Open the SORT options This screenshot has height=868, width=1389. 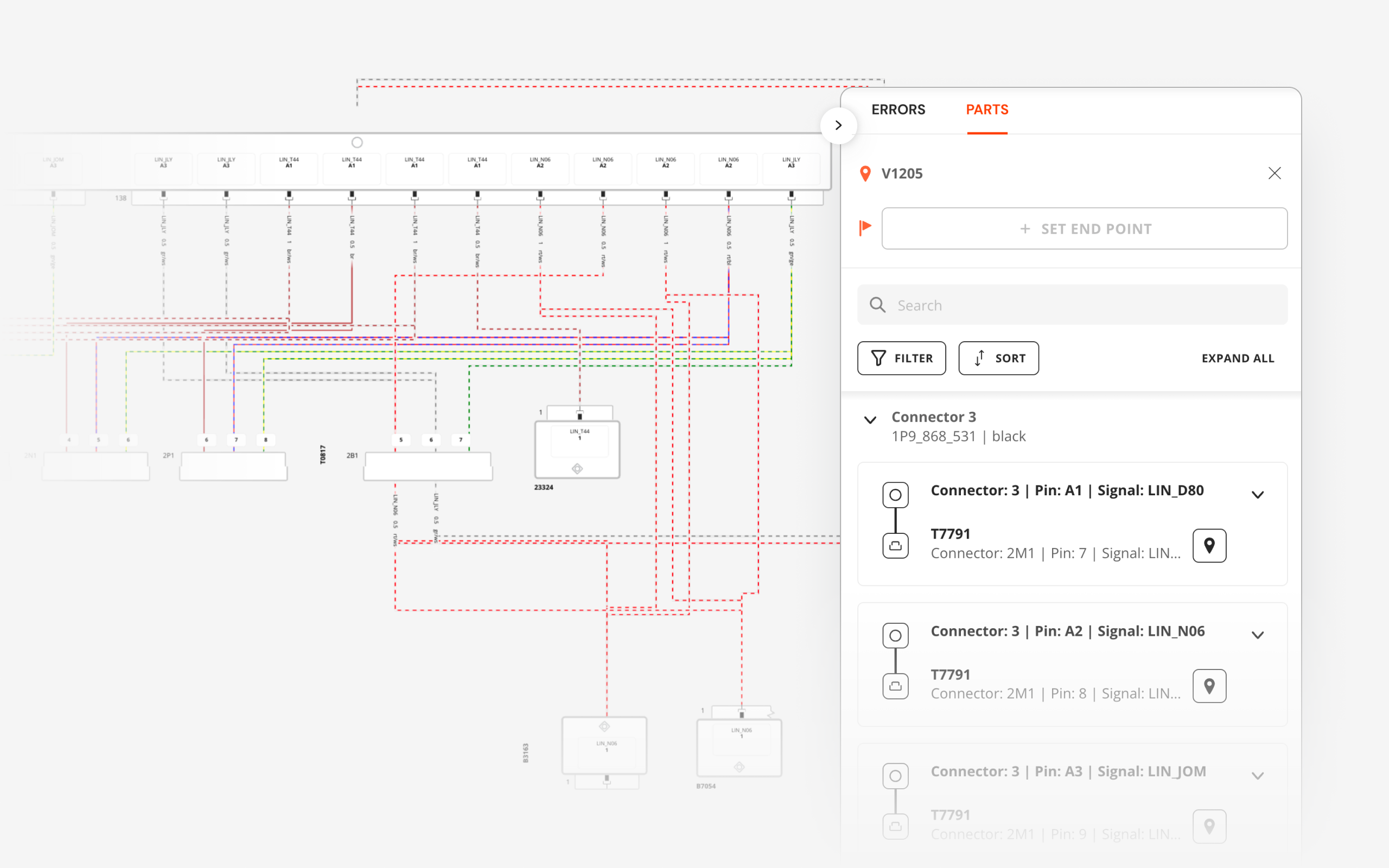click(998, 358)
